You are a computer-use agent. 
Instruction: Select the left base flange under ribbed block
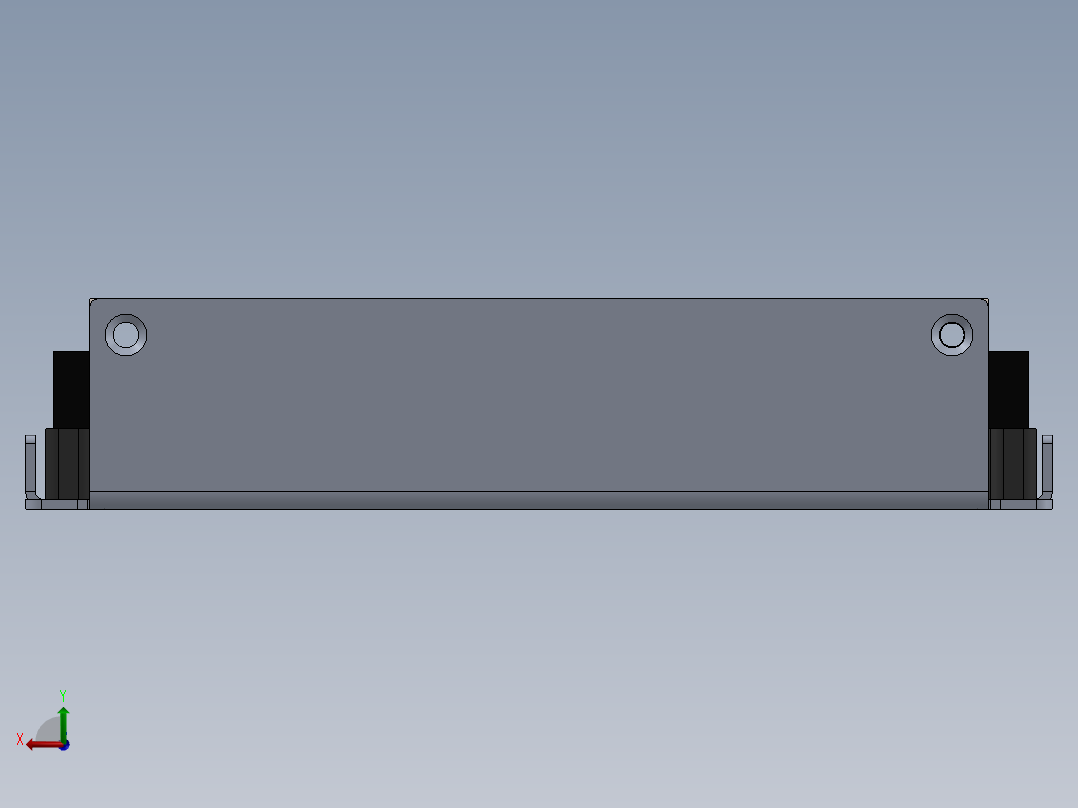click(57, 505)
